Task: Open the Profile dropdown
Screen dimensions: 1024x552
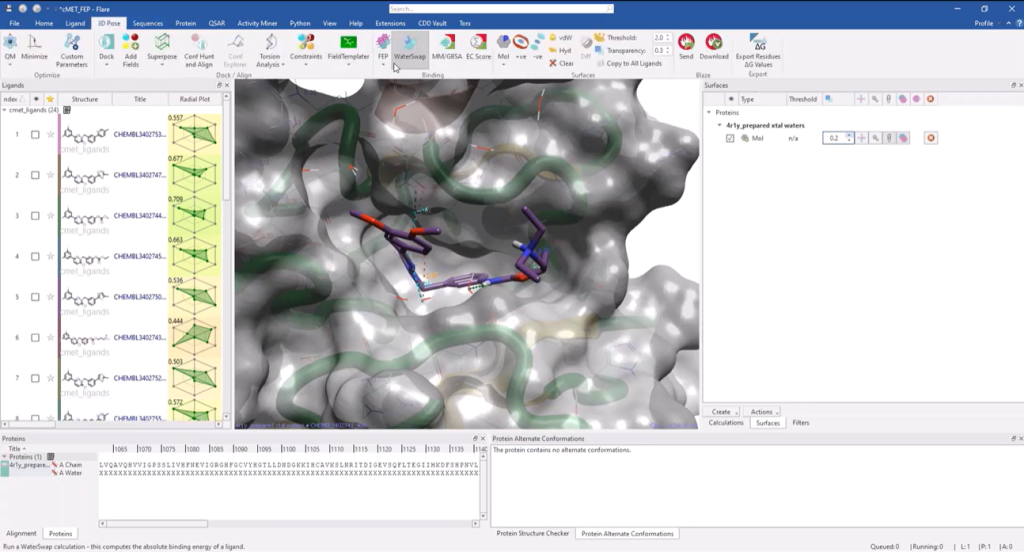Action: click(x=987, y=23)
